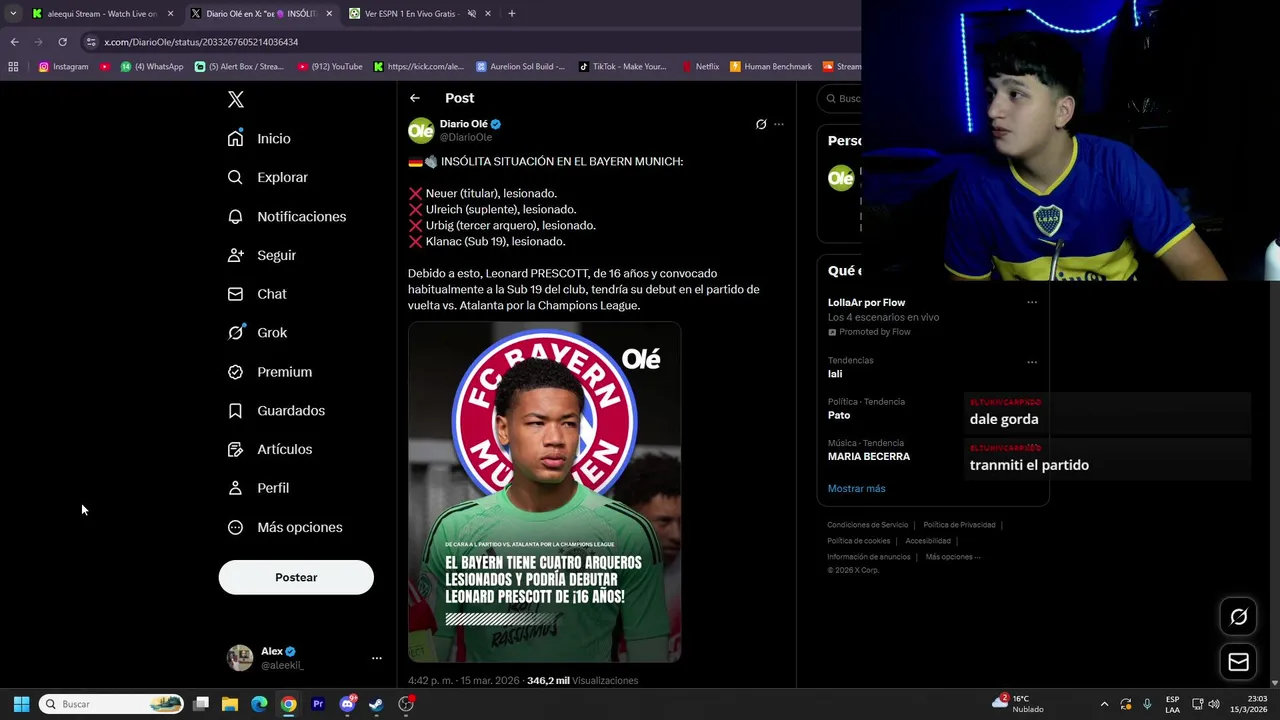Image resolution: width=1280 pixels, height=720 pixels.
Task: Open Chat in the X sidebar
Action: click(257, 294)
